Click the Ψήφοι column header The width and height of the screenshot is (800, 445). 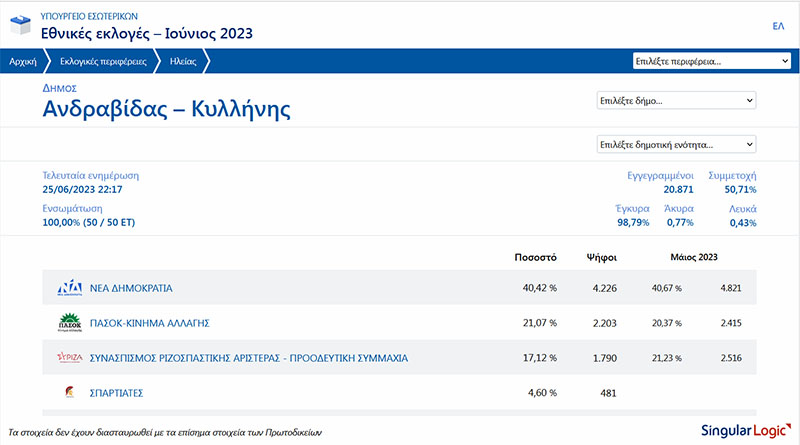pos(601,256)
